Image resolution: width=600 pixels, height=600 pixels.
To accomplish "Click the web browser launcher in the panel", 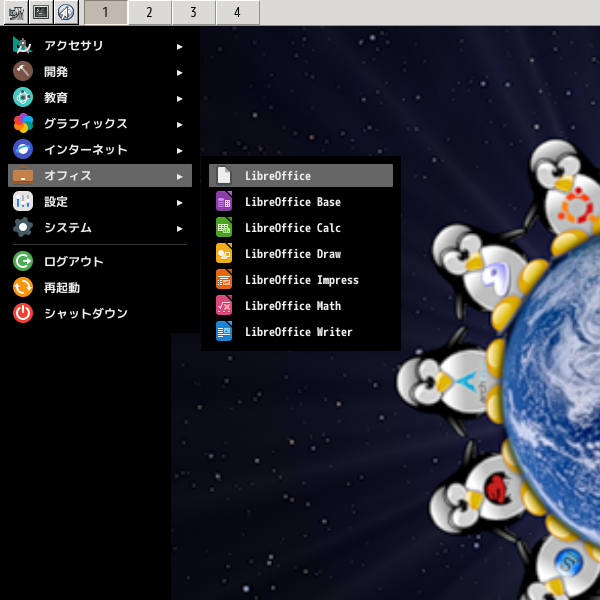I will click(65, 12).
